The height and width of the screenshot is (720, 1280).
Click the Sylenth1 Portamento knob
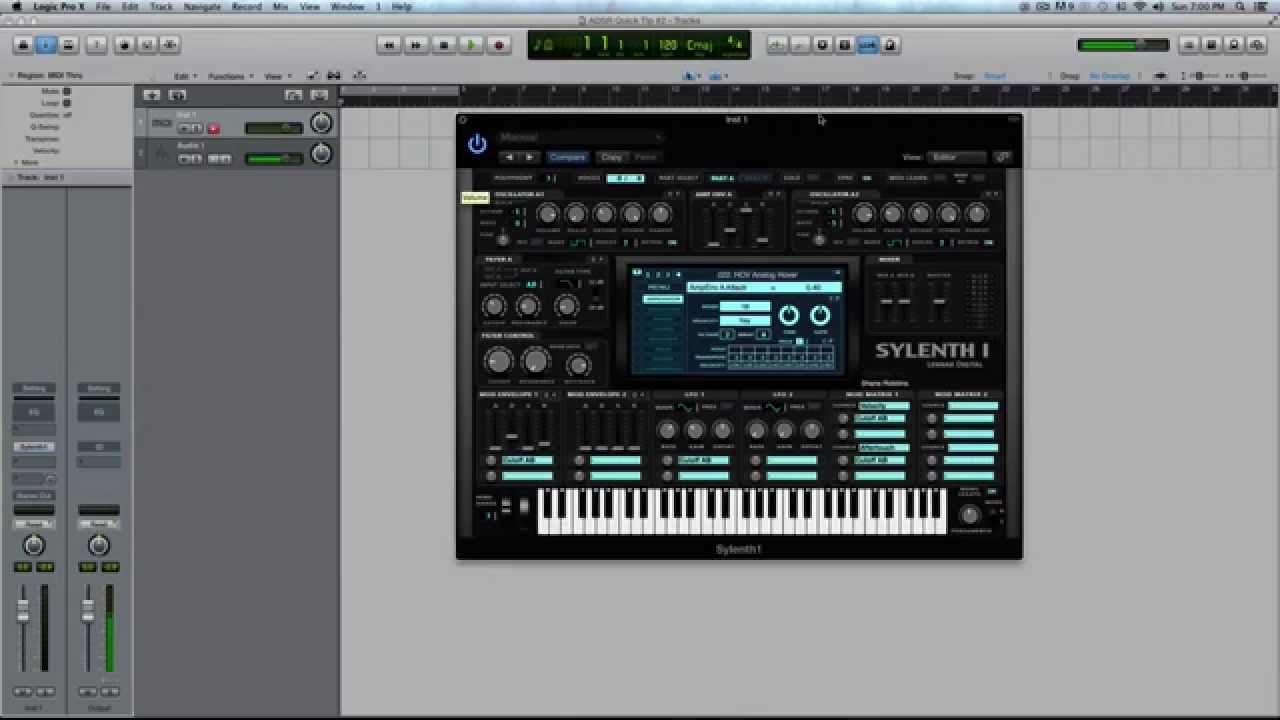(x=968, y=514)
